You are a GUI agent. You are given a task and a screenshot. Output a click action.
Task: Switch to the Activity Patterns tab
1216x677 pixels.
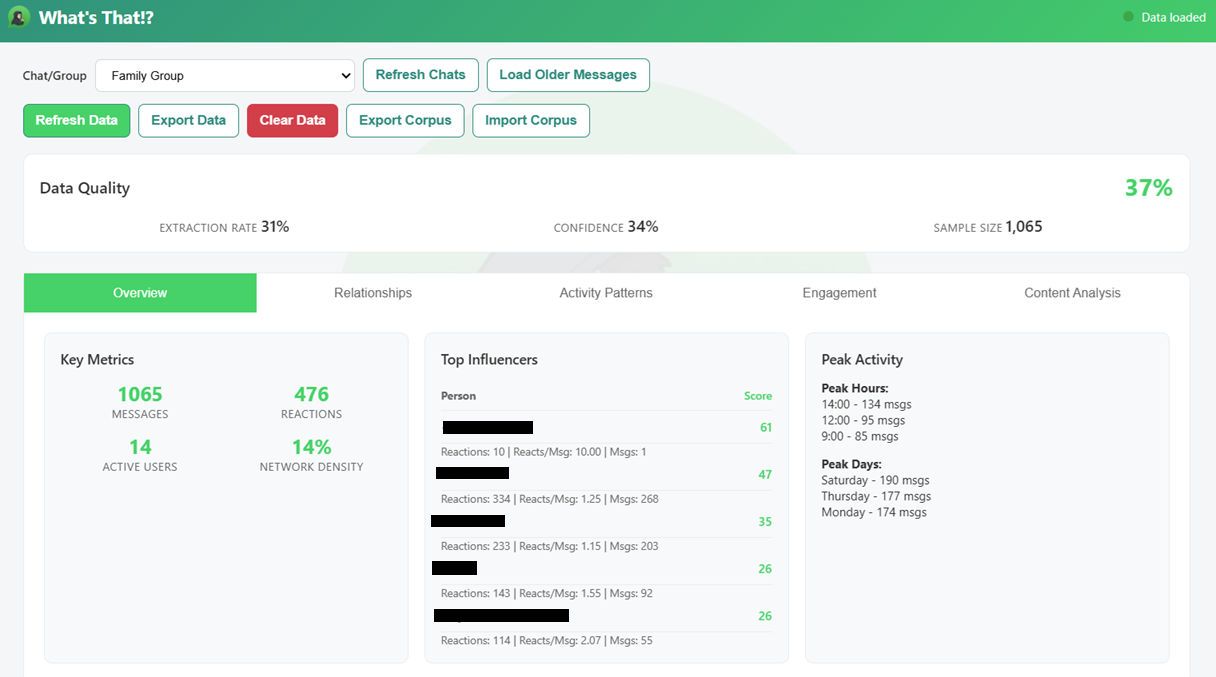pyautogui.click(x=606, y=293)
